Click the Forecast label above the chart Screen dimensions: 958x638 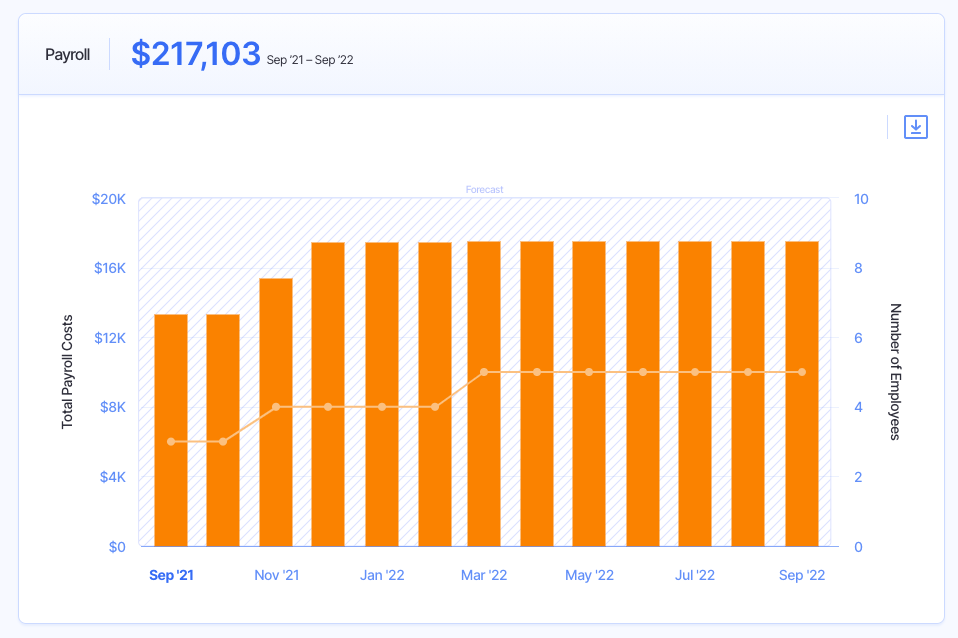click(484, 189)
